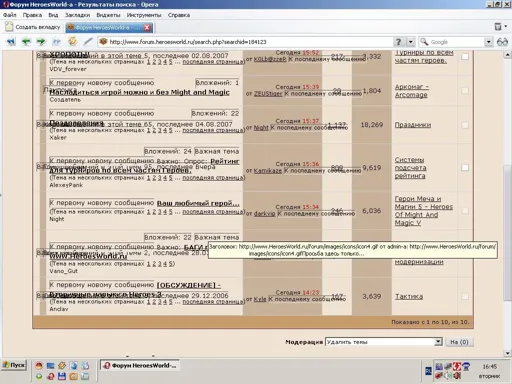Image resolution: width=512 pixels, height=384 pixels.
Task: Go forward with the green right arrow
Action: [x=41, y=42]
